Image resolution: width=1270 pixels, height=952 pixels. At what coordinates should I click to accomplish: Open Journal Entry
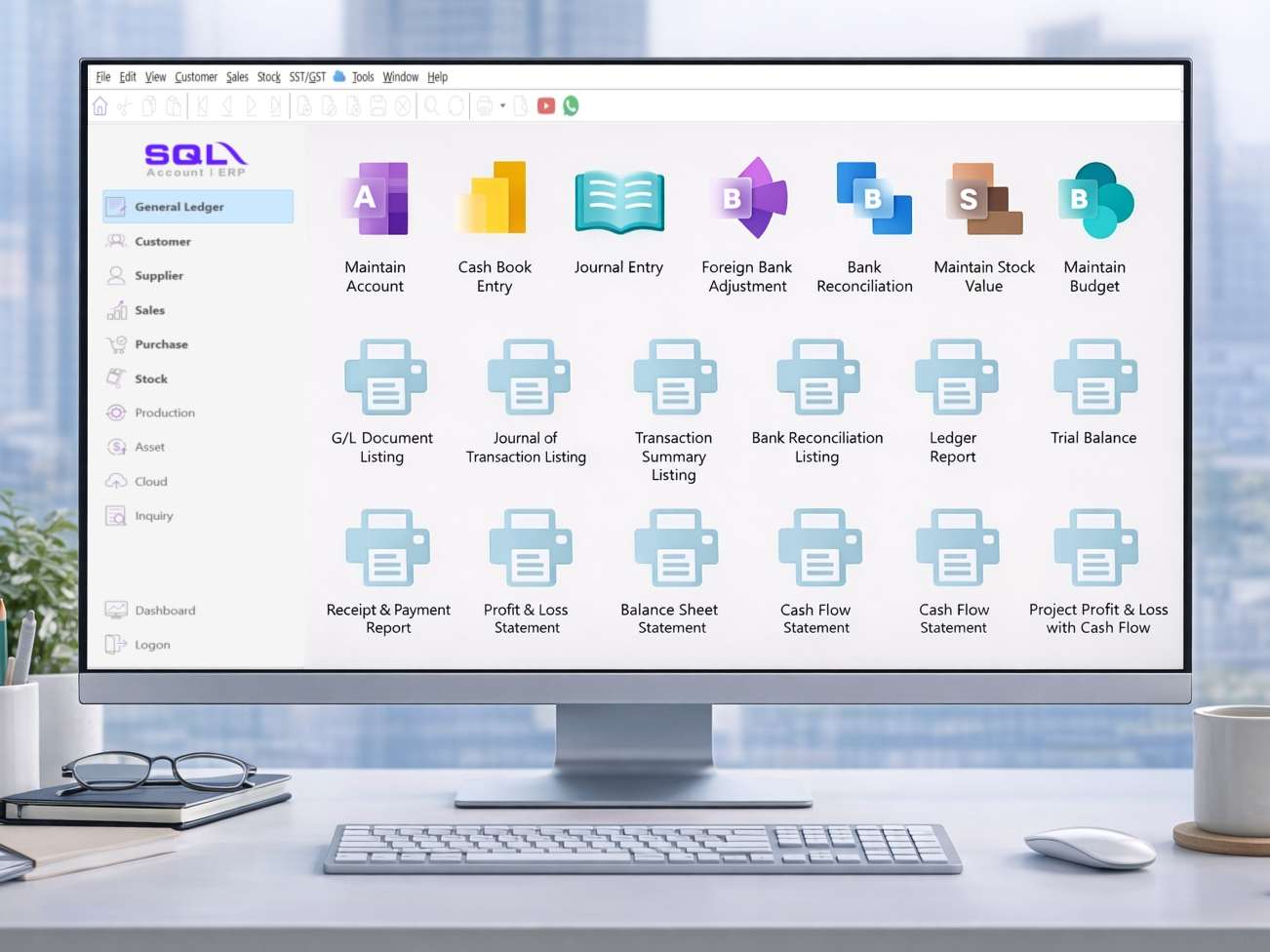pyautogui.click(x=618, y=199)
